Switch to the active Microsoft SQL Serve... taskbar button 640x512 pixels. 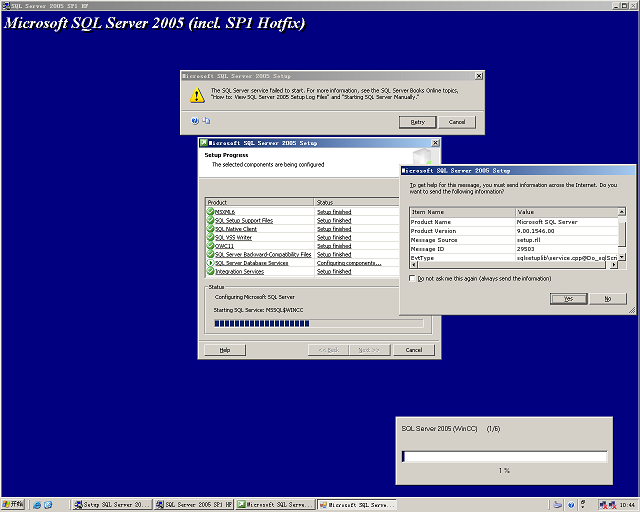[358, 505]
